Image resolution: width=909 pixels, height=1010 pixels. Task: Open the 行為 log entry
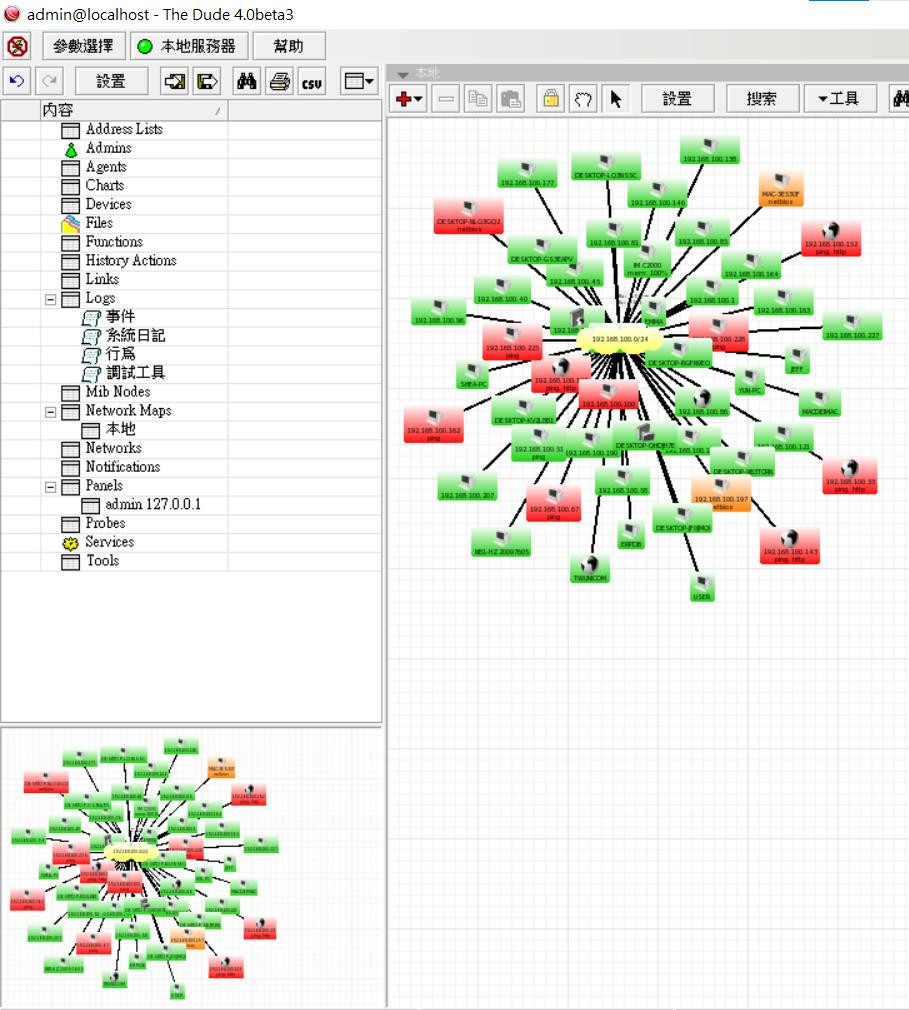pos(120,354)
